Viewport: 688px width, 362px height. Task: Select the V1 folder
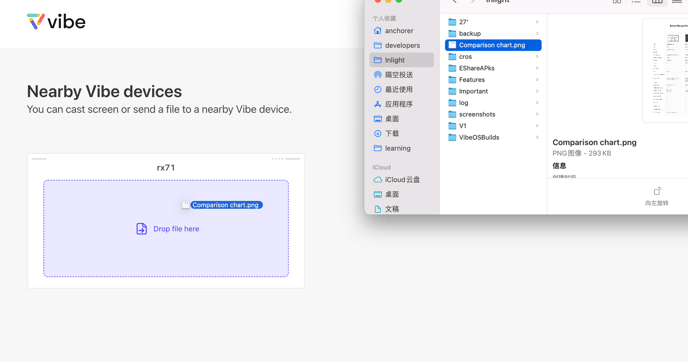point(493,125)
